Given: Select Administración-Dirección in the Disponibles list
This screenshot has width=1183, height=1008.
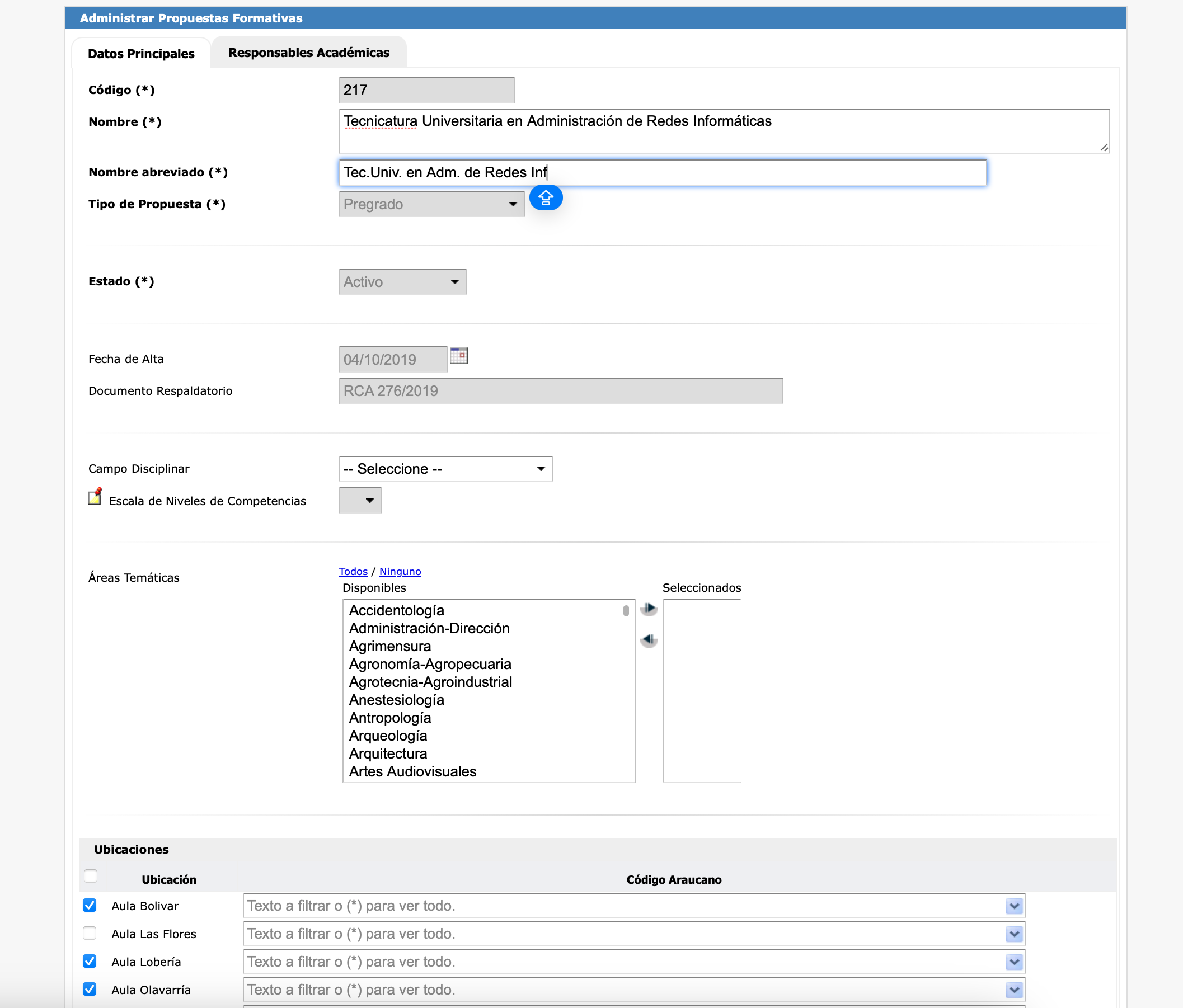Looking at the screenshot, I should tap(429, 628).
